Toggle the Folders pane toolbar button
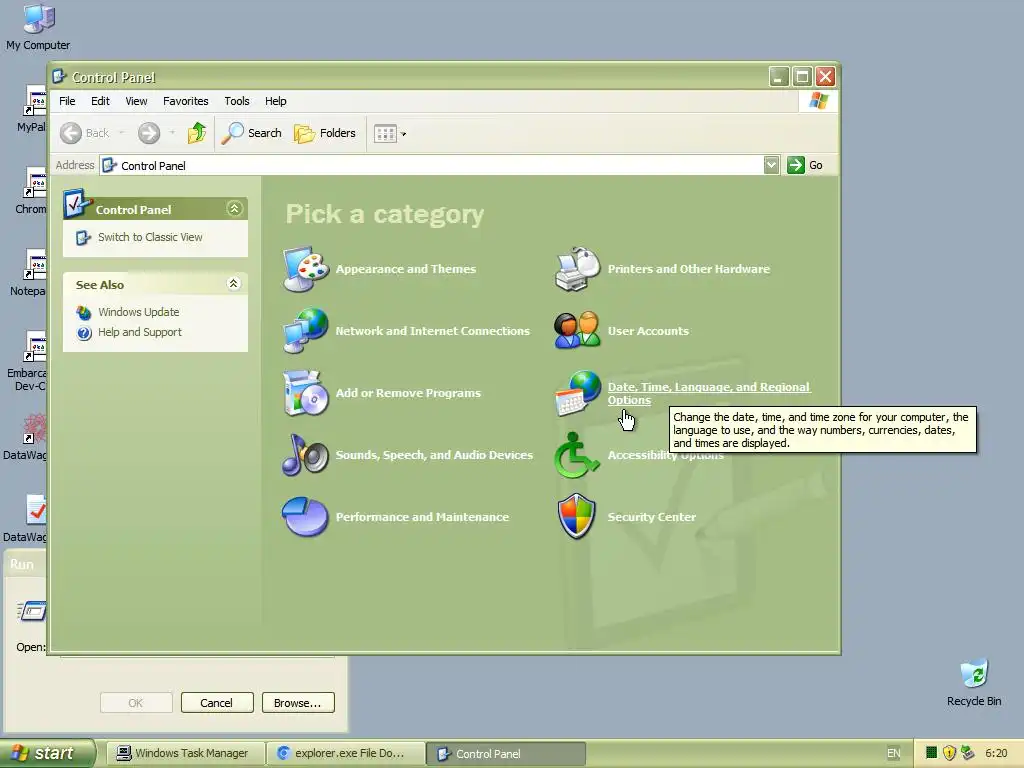 point(325,133)
